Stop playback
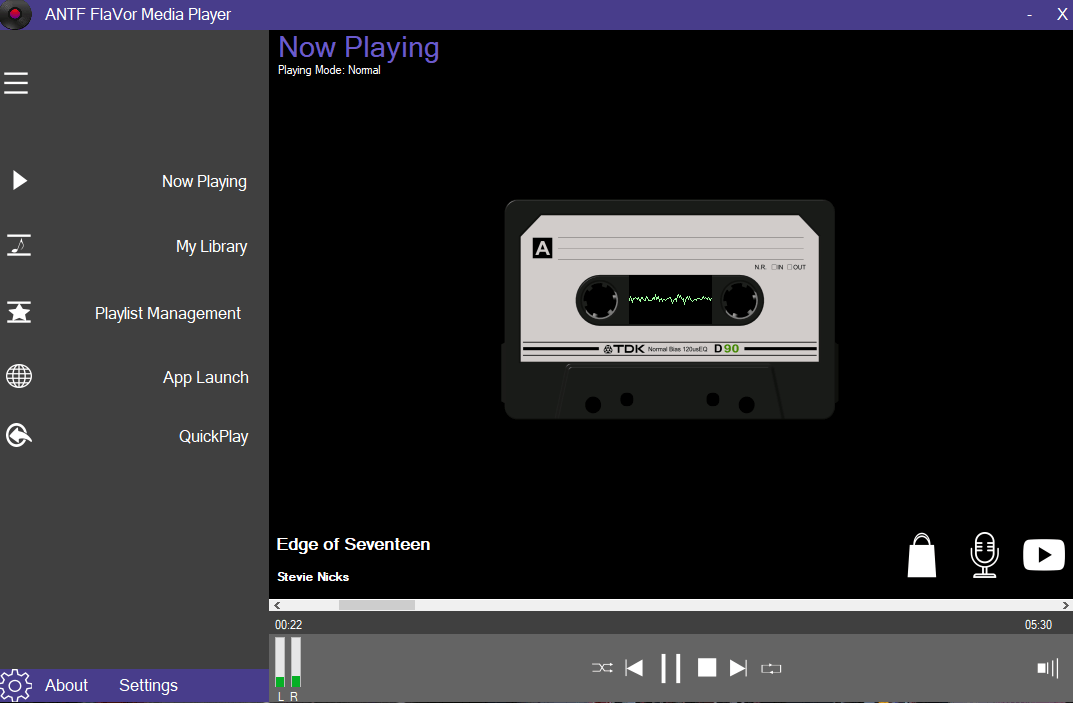Image resolution: width=1073 pixels, height=703 pixels. 707,667
